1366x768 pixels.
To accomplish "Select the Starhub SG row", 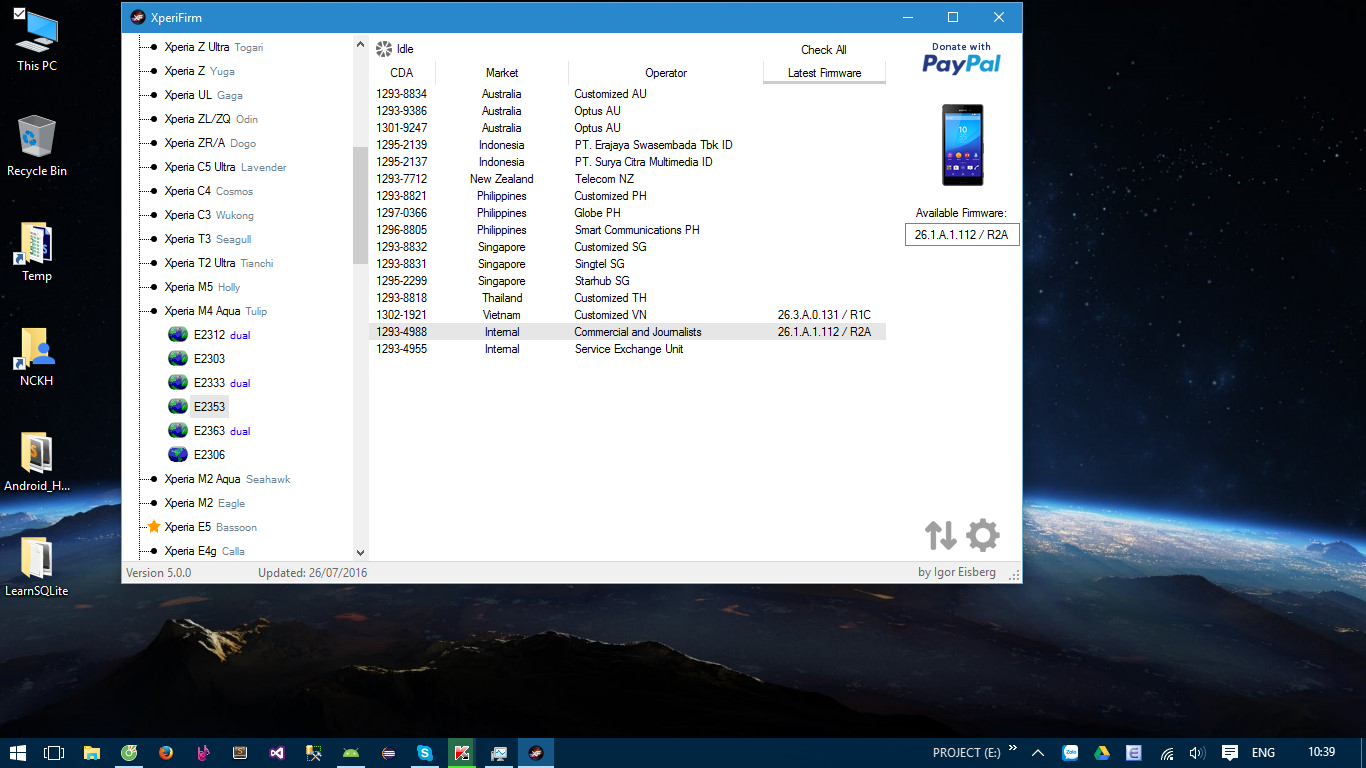I will coord(627,281).
